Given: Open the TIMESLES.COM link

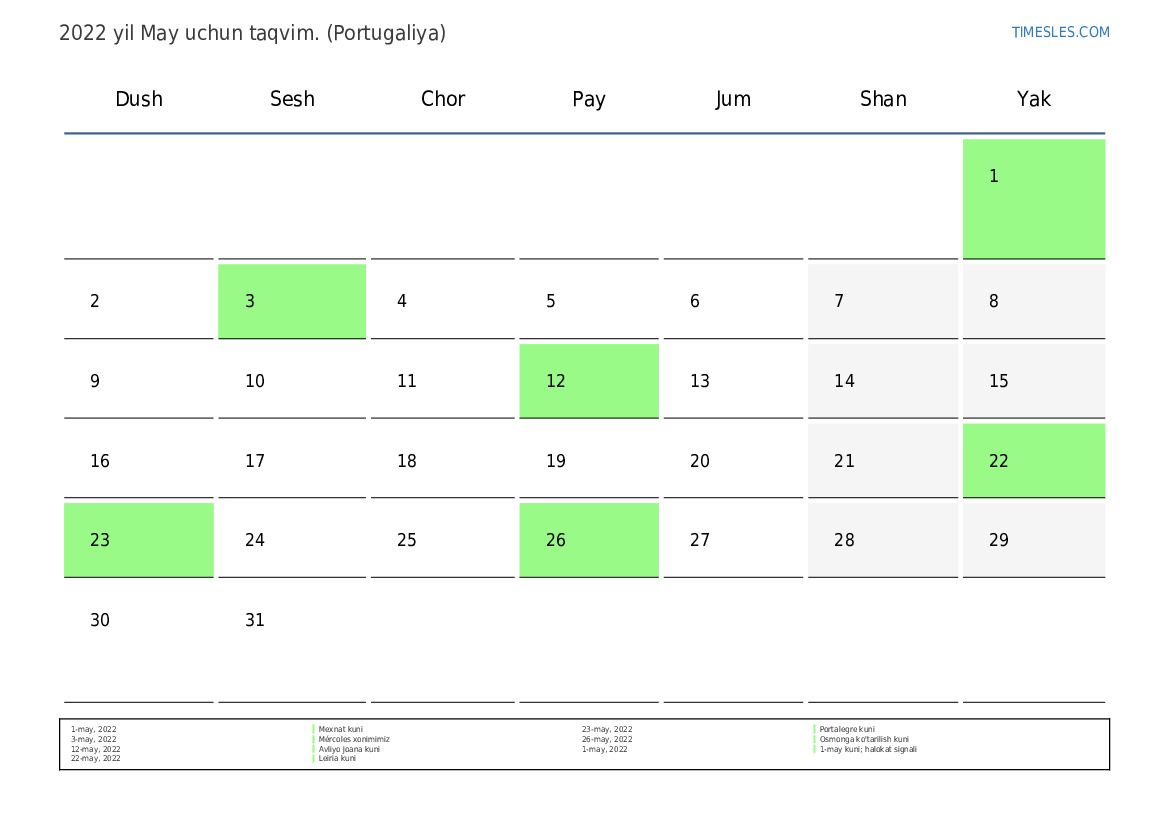Looking at the screenshot, I should click(x=1060, y=32).
